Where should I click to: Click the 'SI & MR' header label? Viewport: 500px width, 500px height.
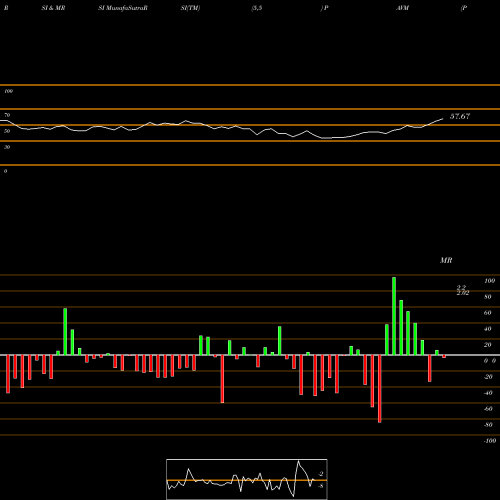pos(53,8)
